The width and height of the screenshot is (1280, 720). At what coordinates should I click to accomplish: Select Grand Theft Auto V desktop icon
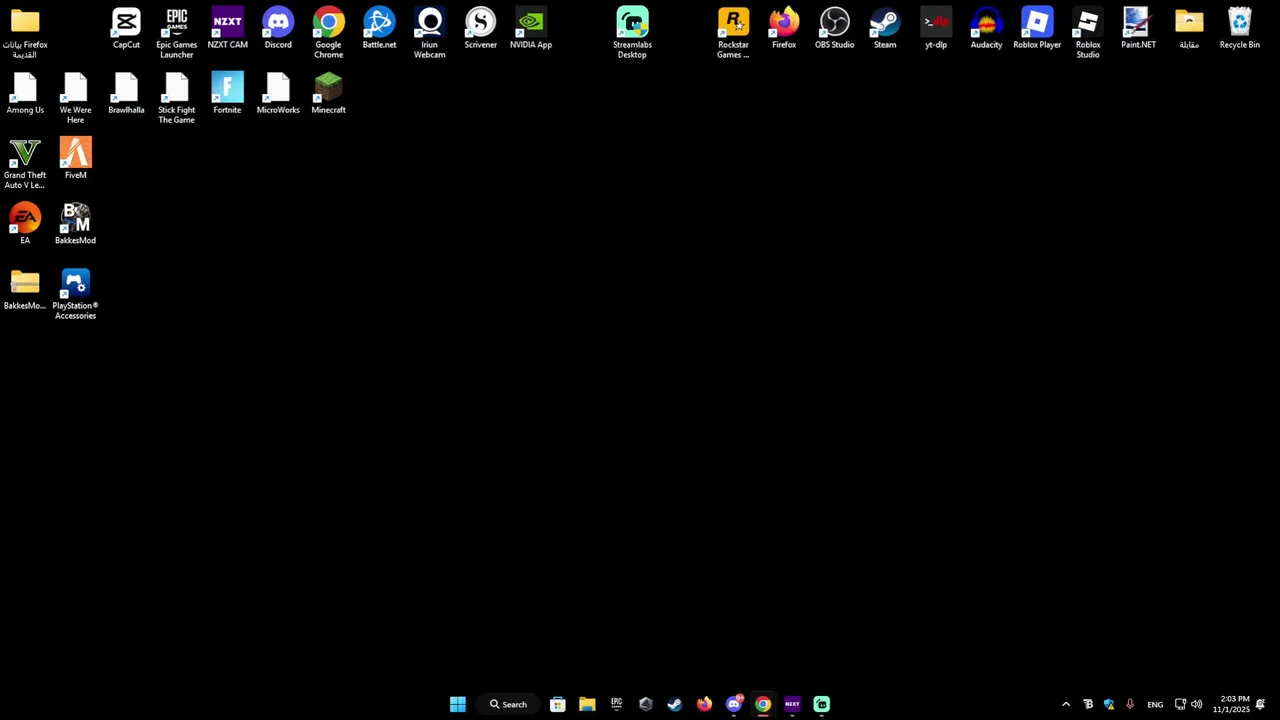point(25,163)
